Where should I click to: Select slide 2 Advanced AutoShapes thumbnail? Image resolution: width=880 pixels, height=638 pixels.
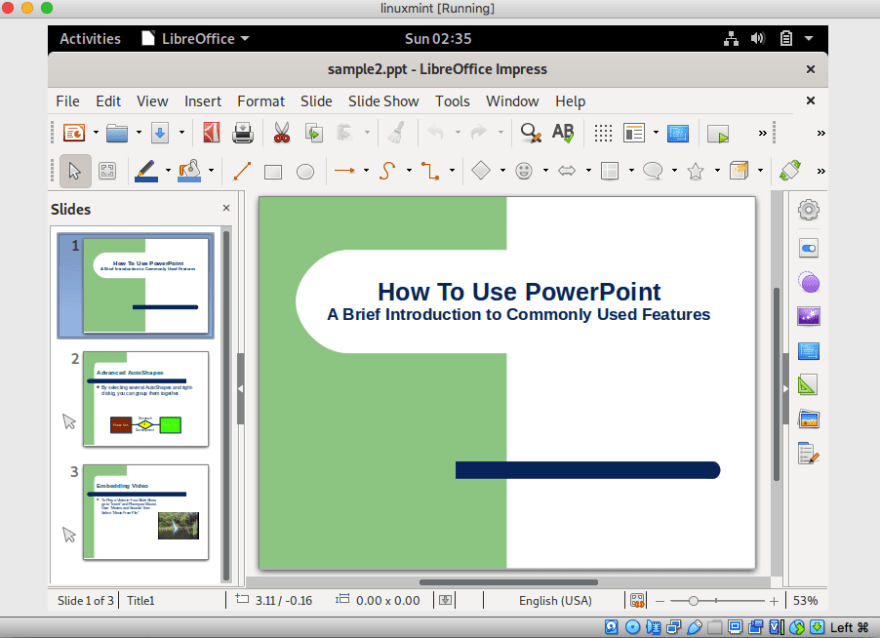pos(146,399)
